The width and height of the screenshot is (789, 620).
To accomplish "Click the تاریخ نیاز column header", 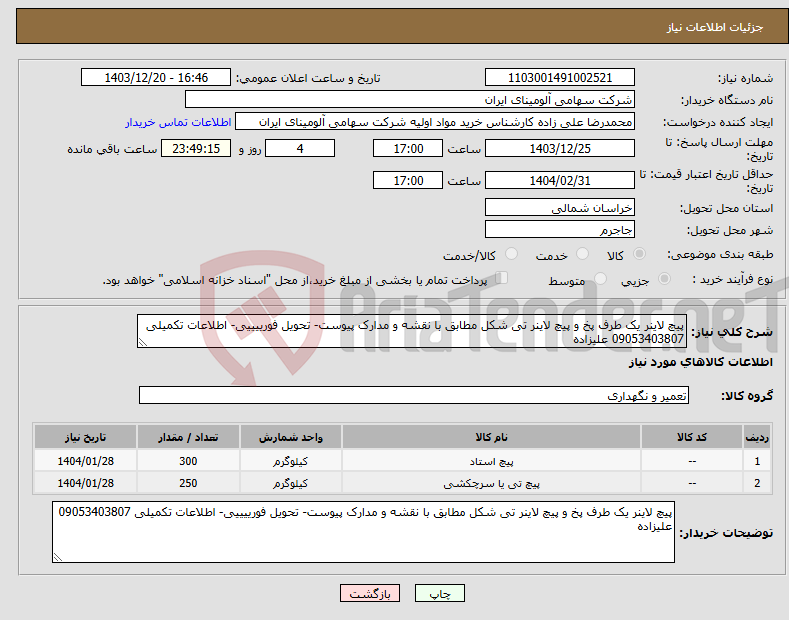I will click(86, 437).
